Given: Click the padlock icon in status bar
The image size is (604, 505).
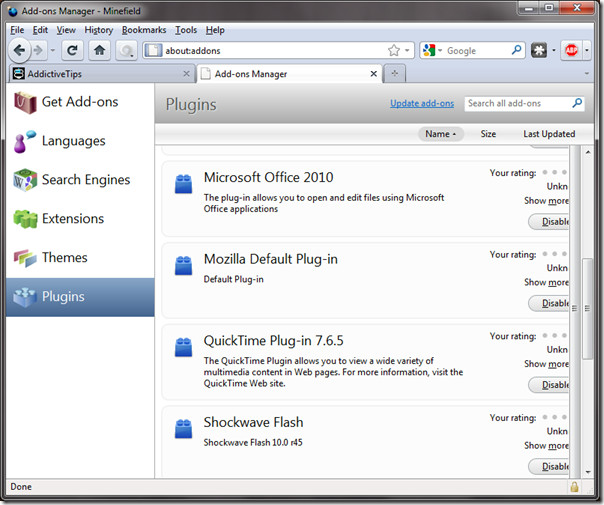Looking at the screenshot, I should 574,487.
